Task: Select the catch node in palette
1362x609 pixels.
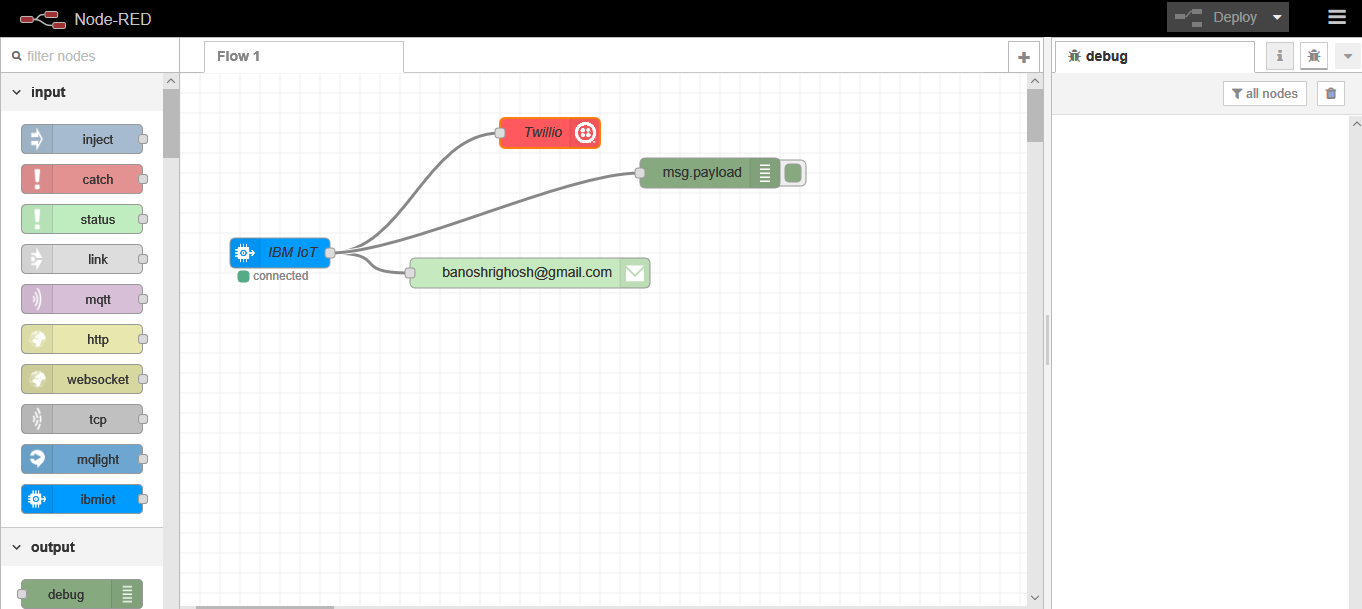Action: point(82,179)
